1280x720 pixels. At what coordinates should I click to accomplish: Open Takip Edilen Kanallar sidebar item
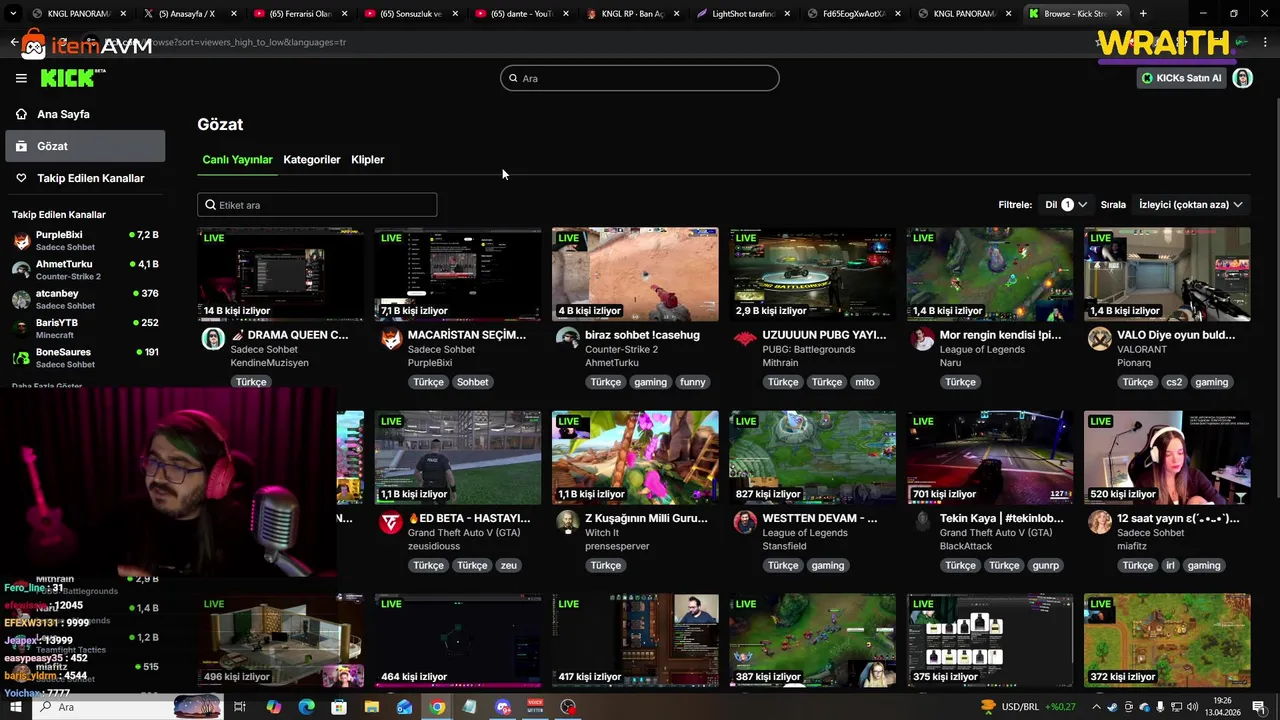coord(85,178)
